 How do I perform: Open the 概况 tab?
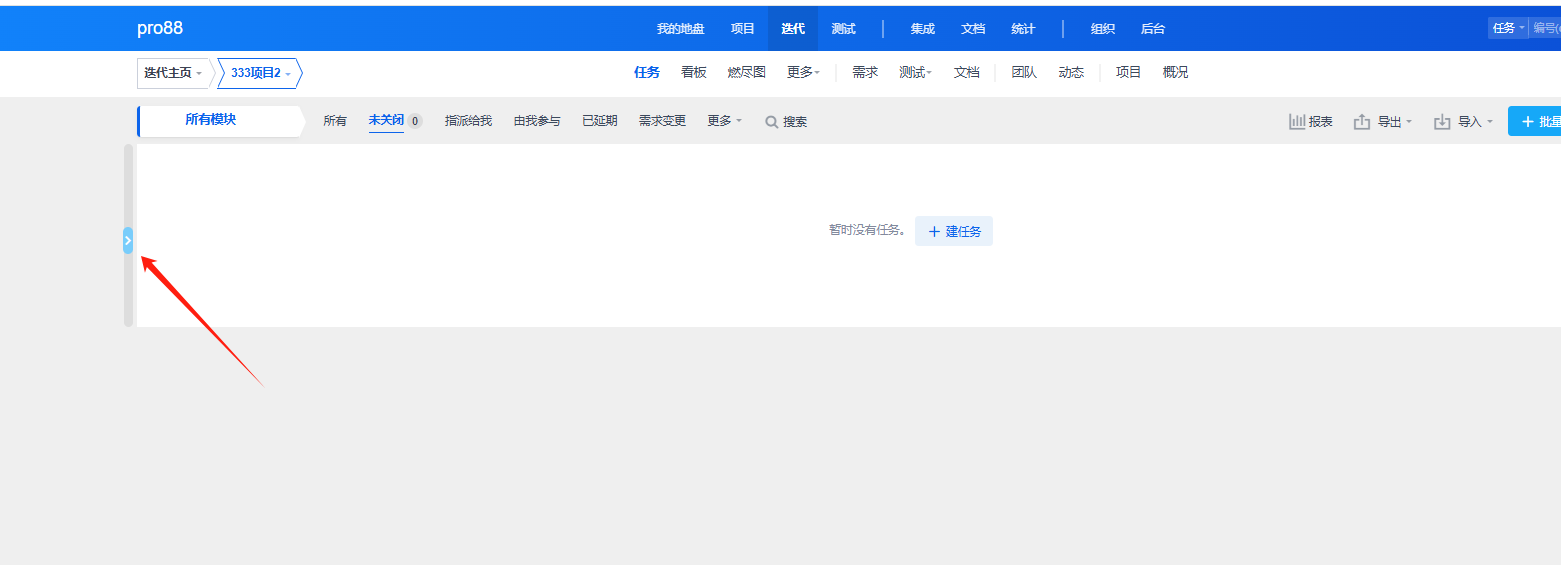pyautogui.click(x=1176, y=72)
